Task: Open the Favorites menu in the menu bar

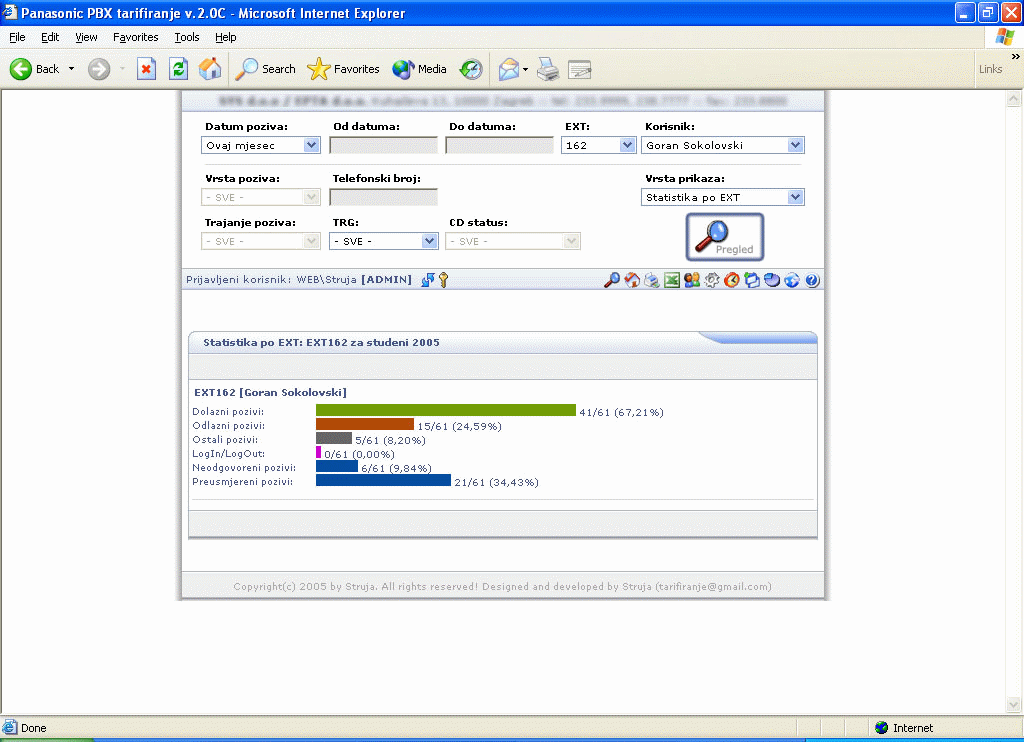Action: coord(135,37)
